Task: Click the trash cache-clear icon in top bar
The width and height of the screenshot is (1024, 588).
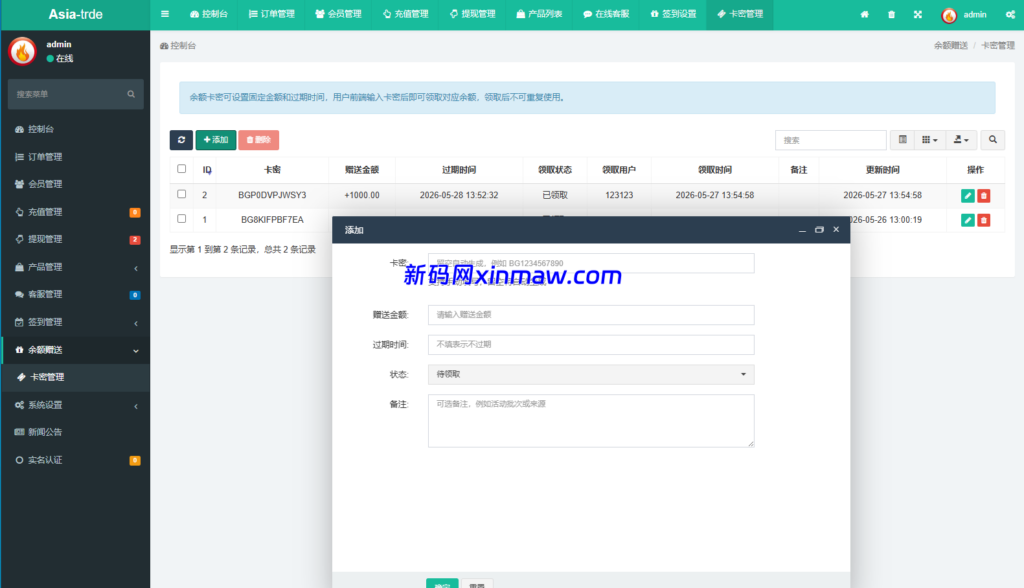Action: point(891,14)
